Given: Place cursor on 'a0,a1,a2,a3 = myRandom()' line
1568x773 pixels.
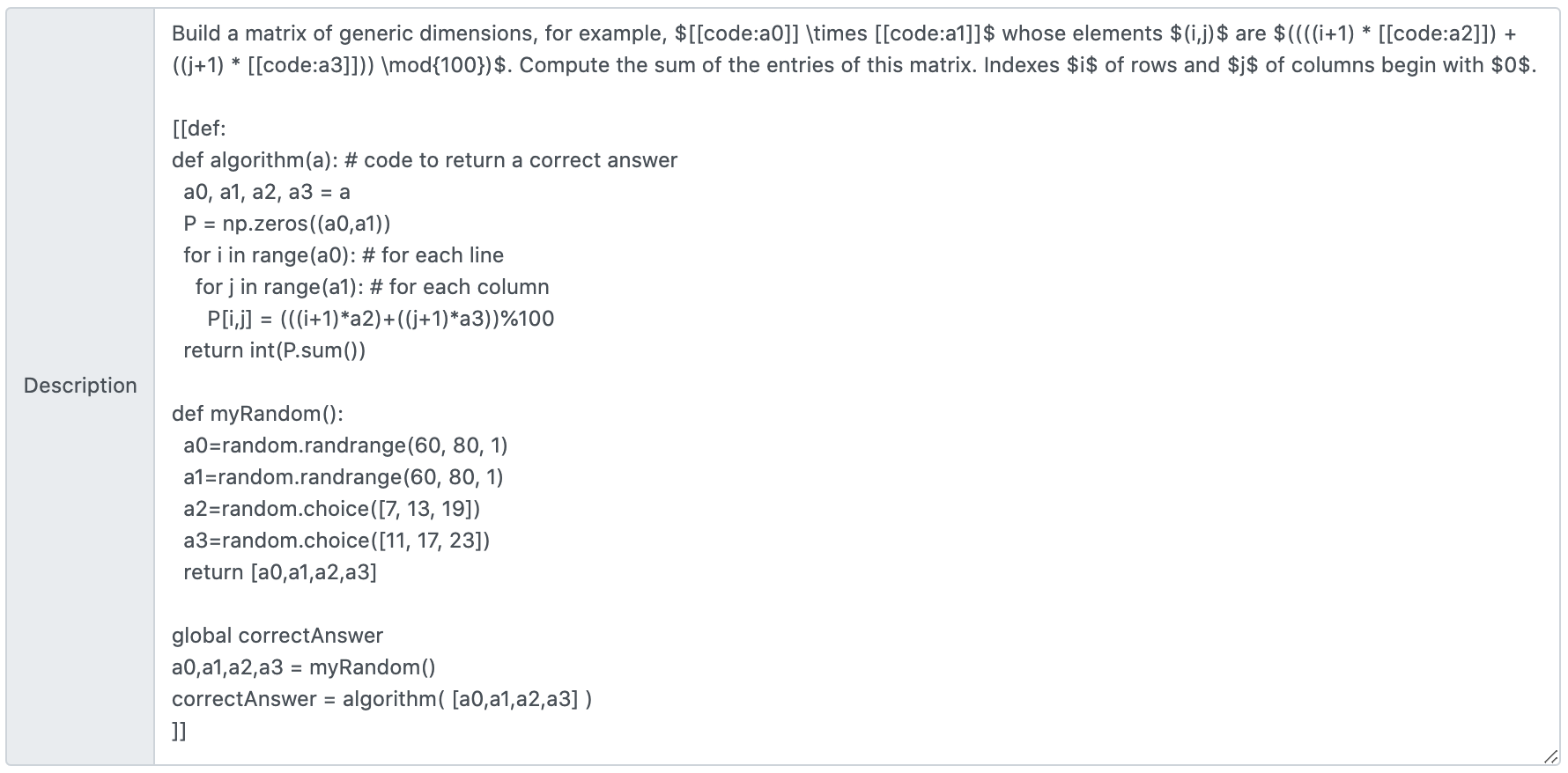Looking at the screenshot, I should (x=303, y=667).
